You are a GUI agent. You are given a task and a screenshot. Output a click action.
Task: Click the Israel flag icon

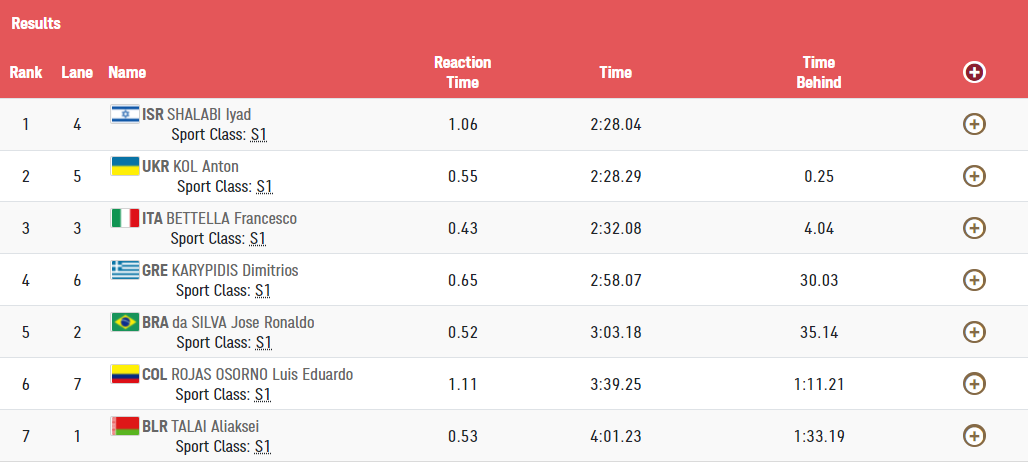click(124, 114)
